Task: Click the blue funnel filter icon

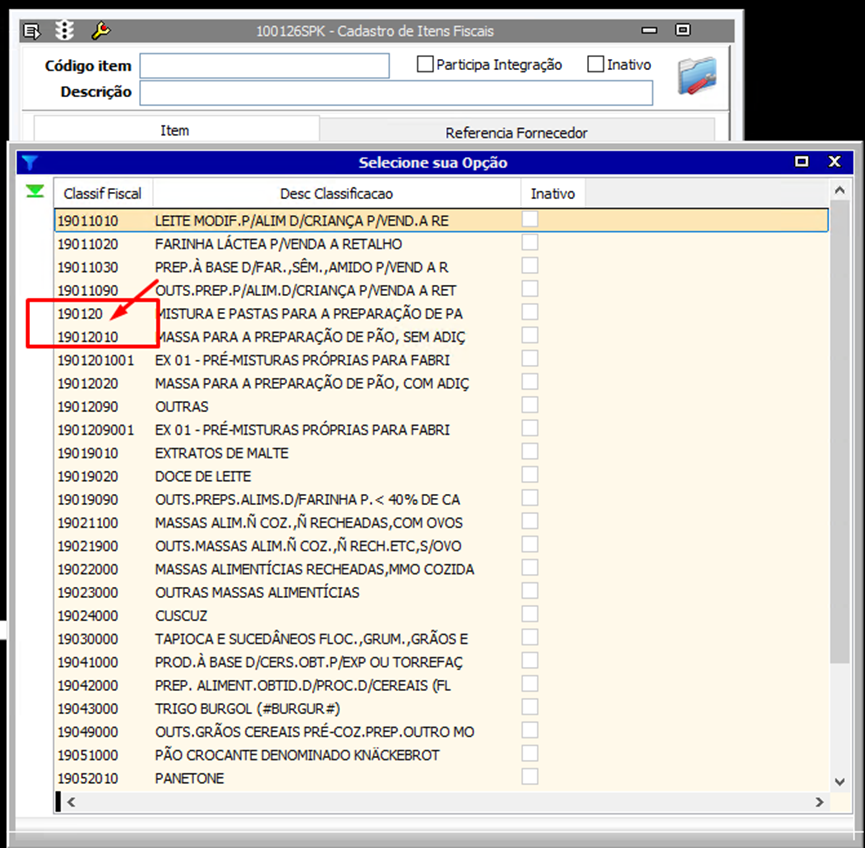Action: point(30,162)
